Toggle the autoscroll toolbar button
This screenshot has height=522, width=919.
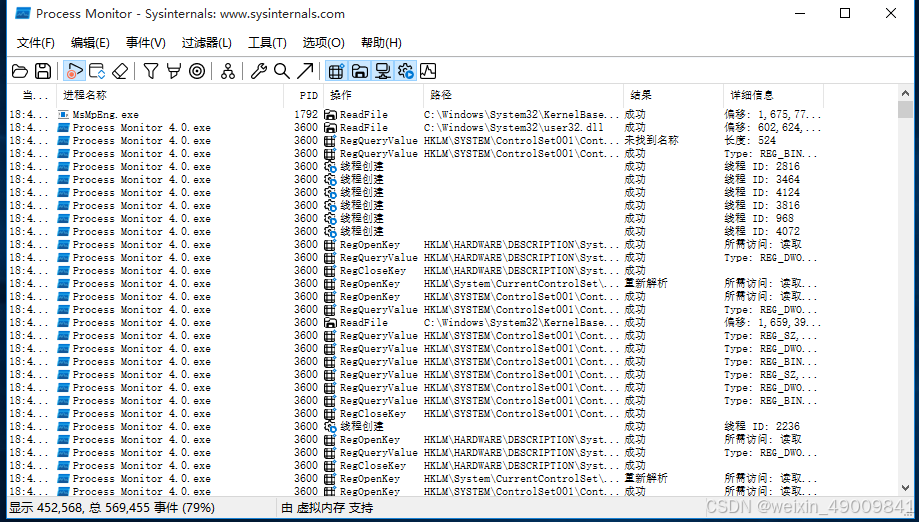(97, 71)
